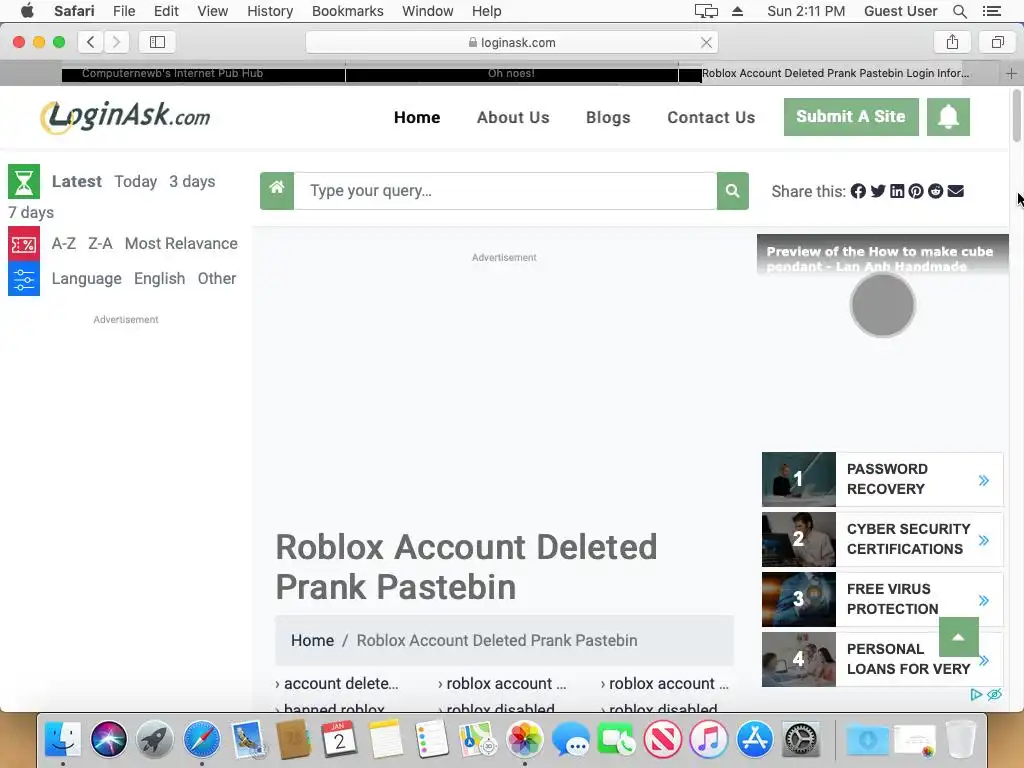
Task: Share this page on Facebook
Action: pos(858,191)
